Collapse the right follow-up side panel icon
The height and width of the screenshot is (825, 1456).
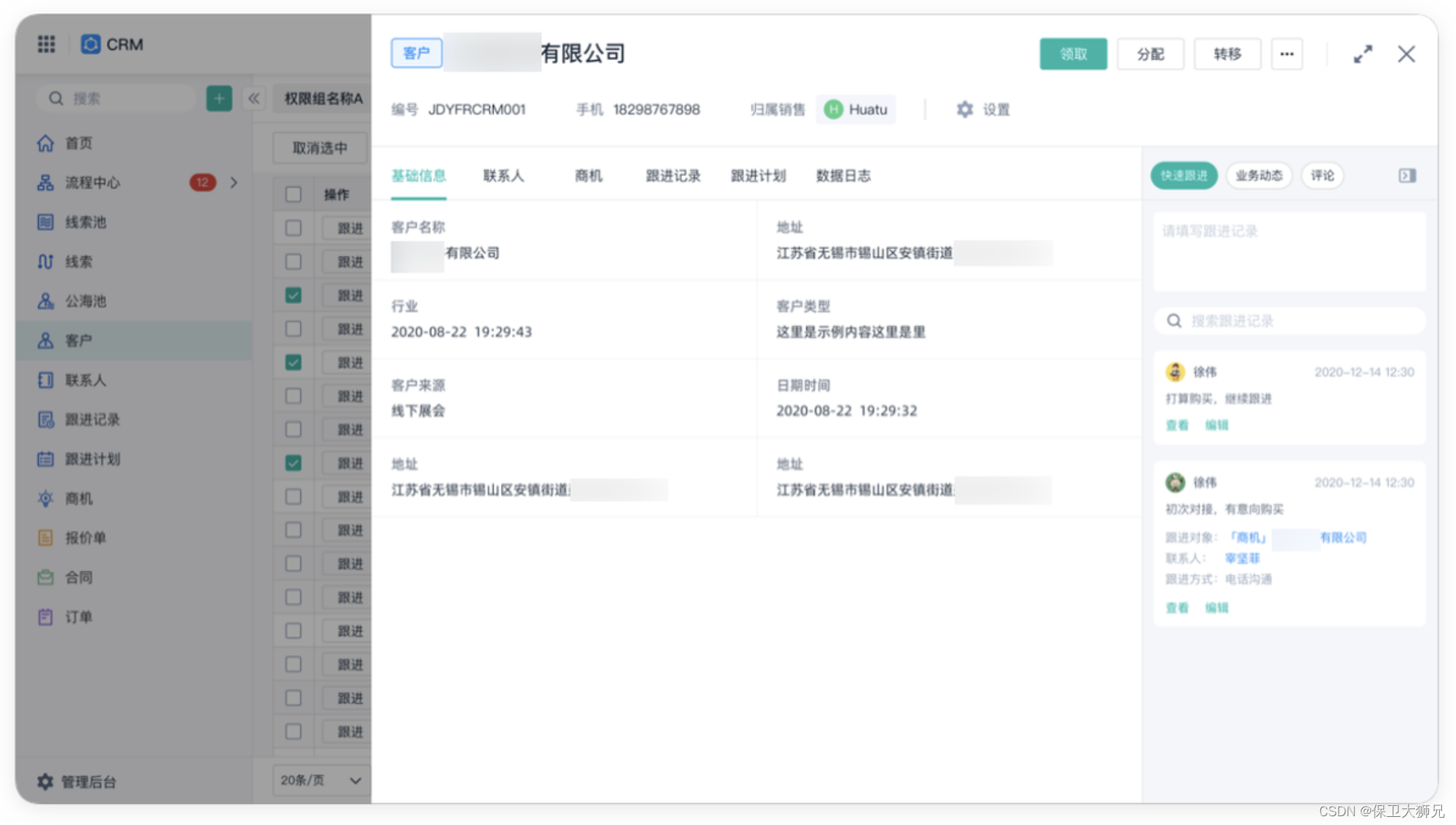[x=1407, y=176]
